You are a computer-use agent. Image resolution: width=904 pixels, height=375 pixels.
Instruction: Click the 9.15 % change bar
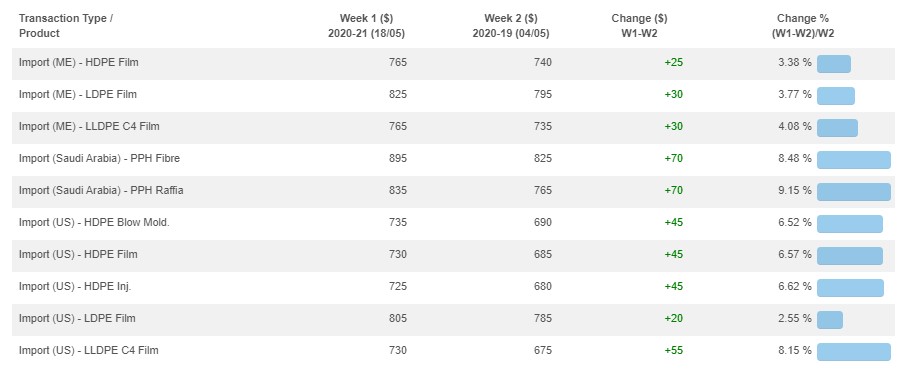pyautogui.click(x=854, y=192)
